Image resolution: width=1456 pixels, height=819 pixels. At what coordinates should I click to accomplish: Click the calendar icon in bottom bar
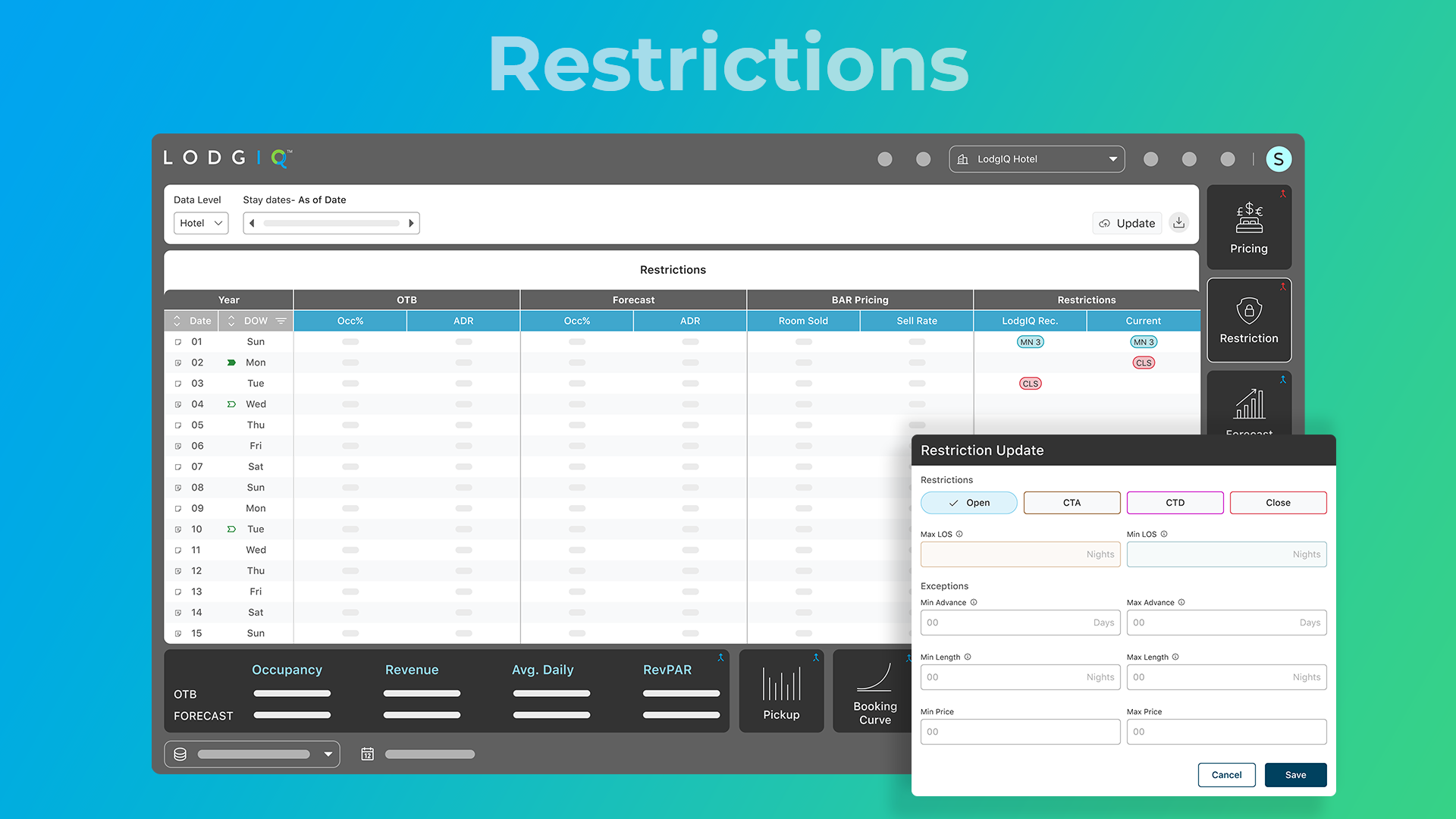point(368,754)
